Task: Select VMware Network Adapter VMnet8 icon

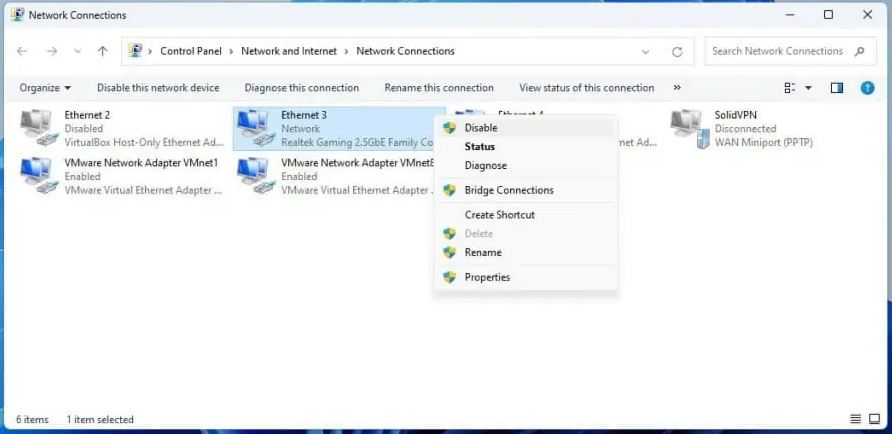Action: pos(256,176)
